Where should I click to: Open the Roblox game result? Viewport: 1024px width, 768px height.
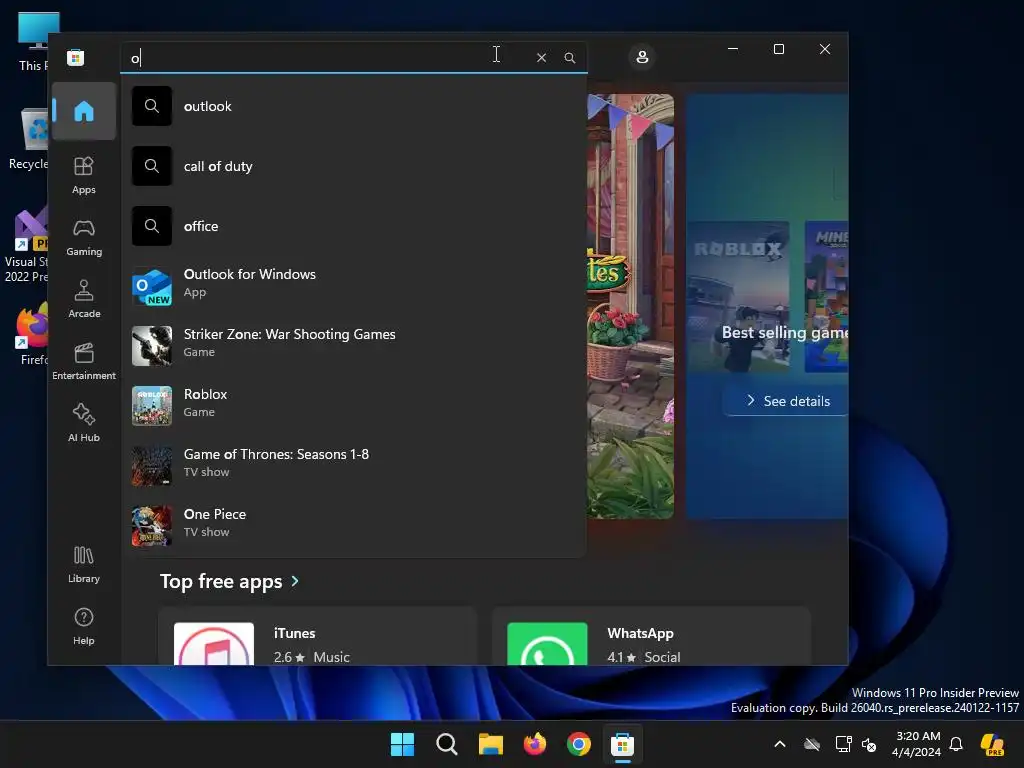(x=353, y=406)
